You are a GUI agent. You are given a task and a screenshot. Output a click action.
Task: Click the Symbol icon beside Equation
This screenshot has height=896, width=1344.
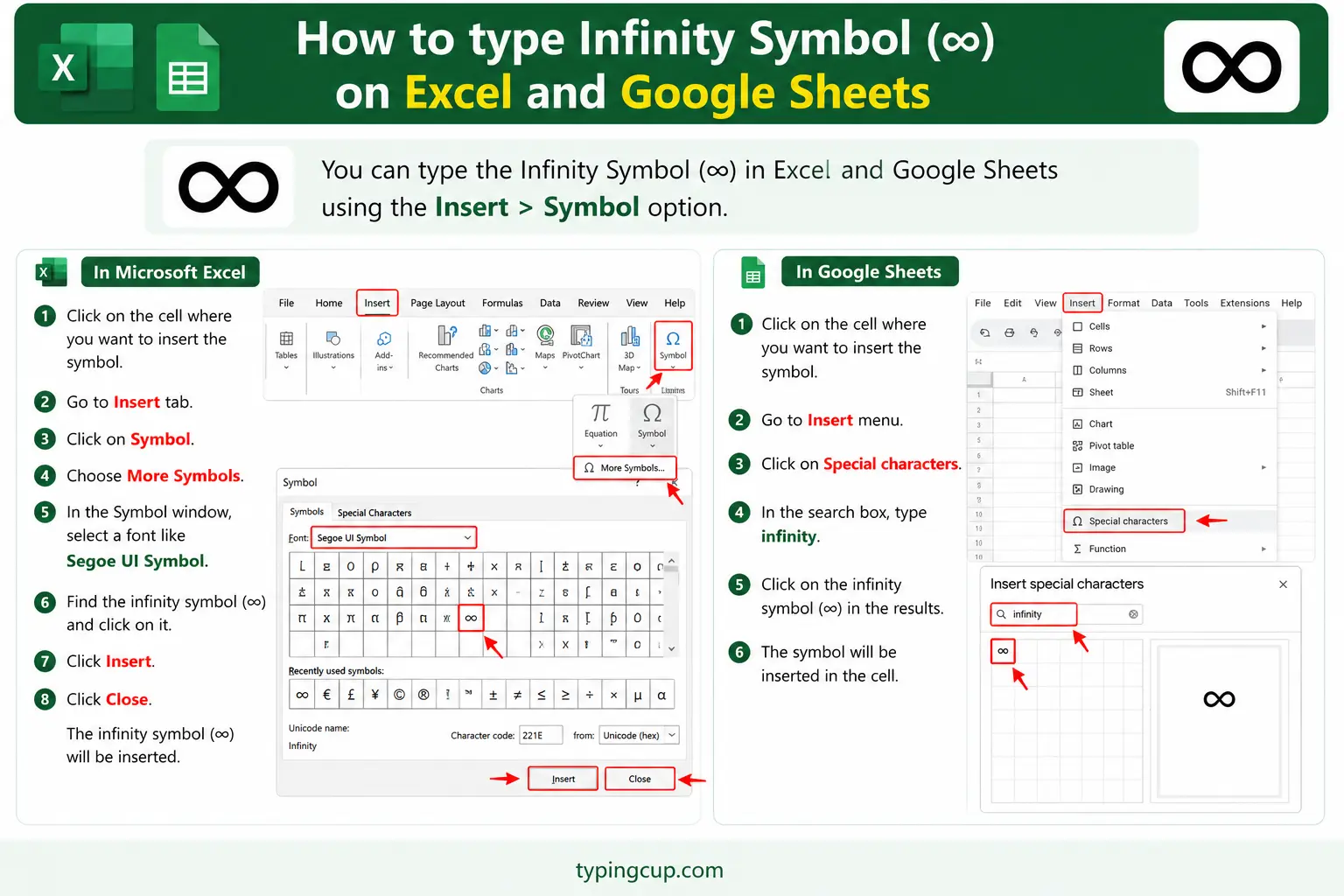[652, 413]
